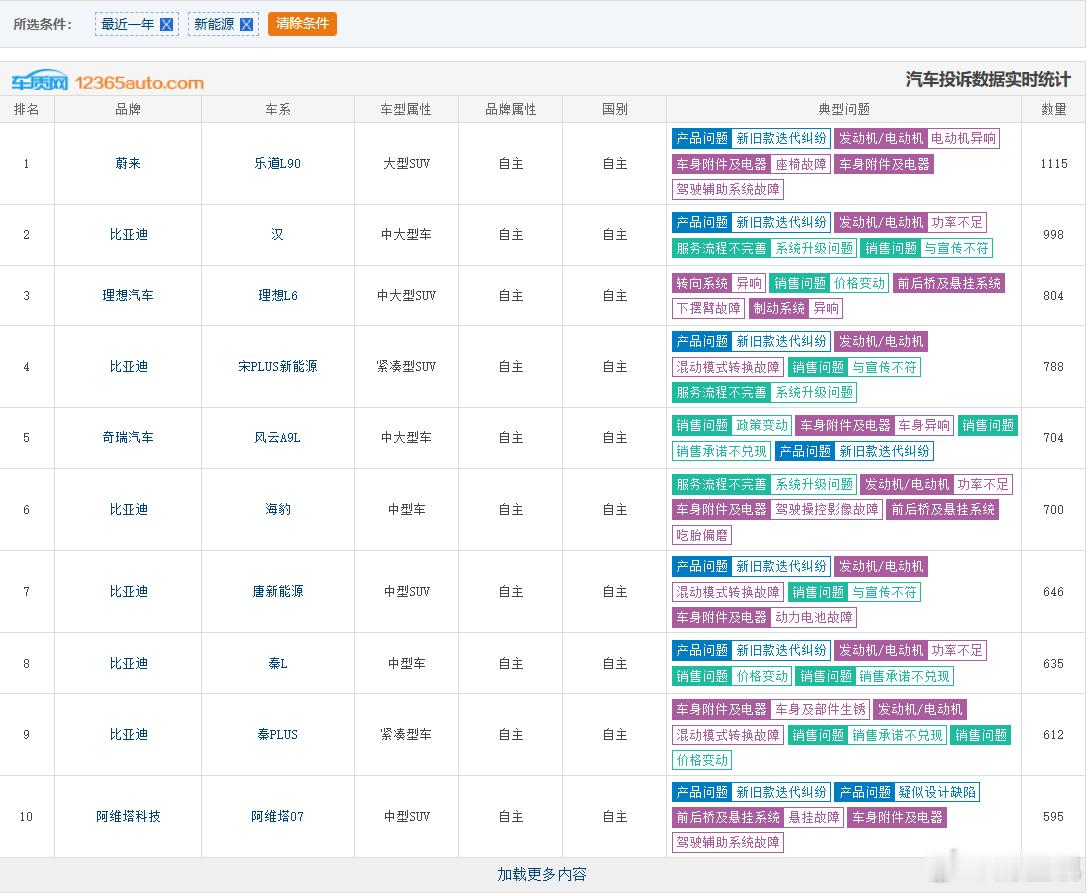The height and width of the screenshot is (893, 1091).
Task: Open the 蔚来 brand link
Action: click(128, 164)
